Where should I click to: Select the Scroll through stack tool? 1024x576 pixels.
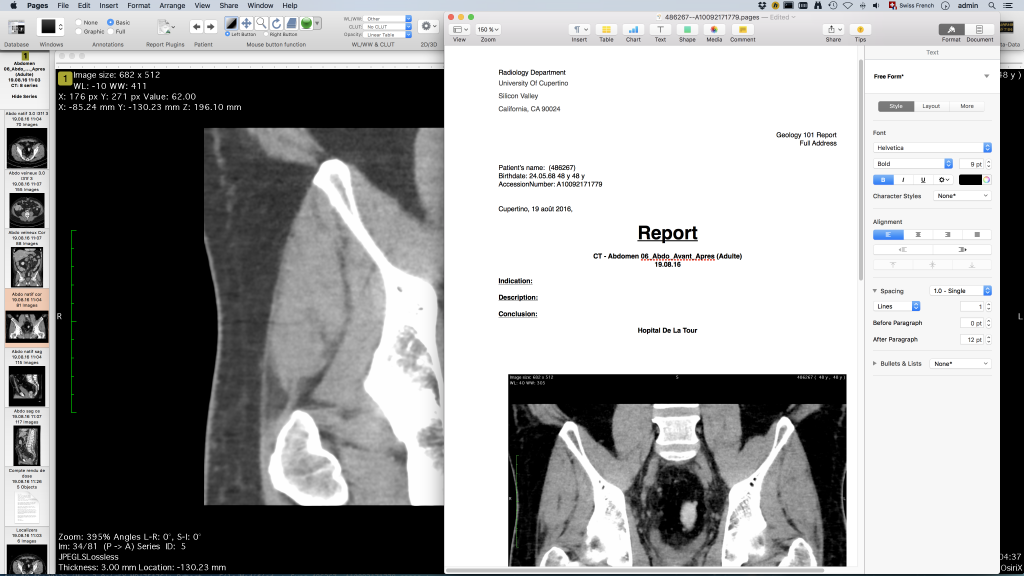[x=291, y=24]
